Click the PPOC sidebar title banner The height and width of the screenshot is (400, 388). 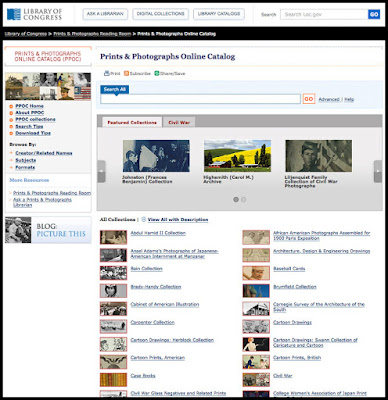48,56
